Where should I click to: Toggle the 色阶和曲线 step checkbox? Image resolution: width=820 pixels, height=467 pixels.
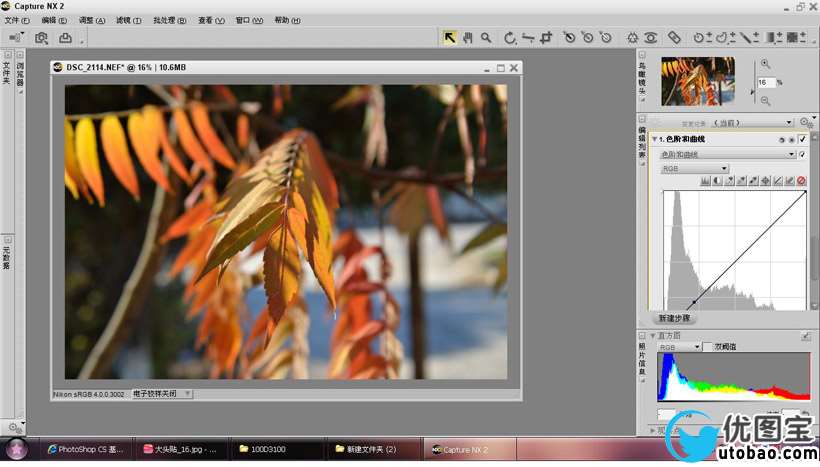click(x=802, y=140)
